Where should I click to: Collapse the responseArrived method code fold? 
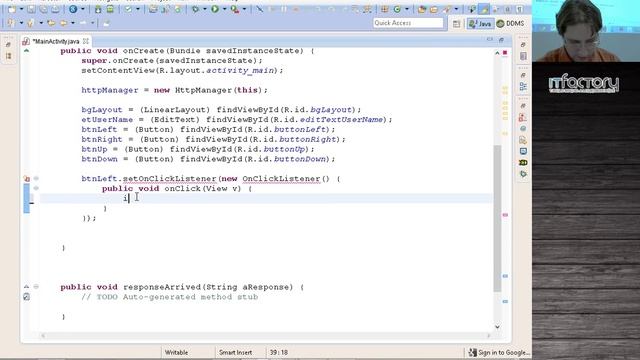36,287
